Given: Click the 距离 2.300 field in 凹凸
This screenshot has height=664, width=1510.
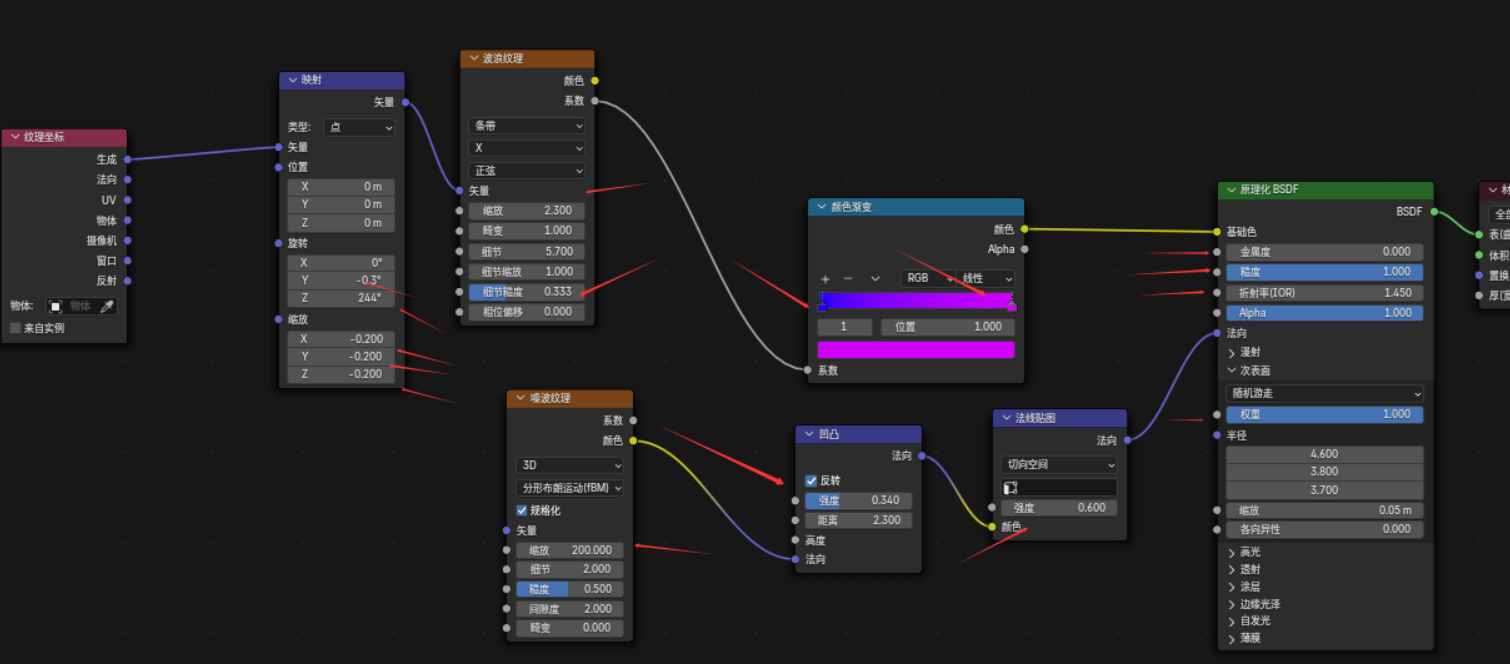Looking at the screenshot, I should [858, 520].
